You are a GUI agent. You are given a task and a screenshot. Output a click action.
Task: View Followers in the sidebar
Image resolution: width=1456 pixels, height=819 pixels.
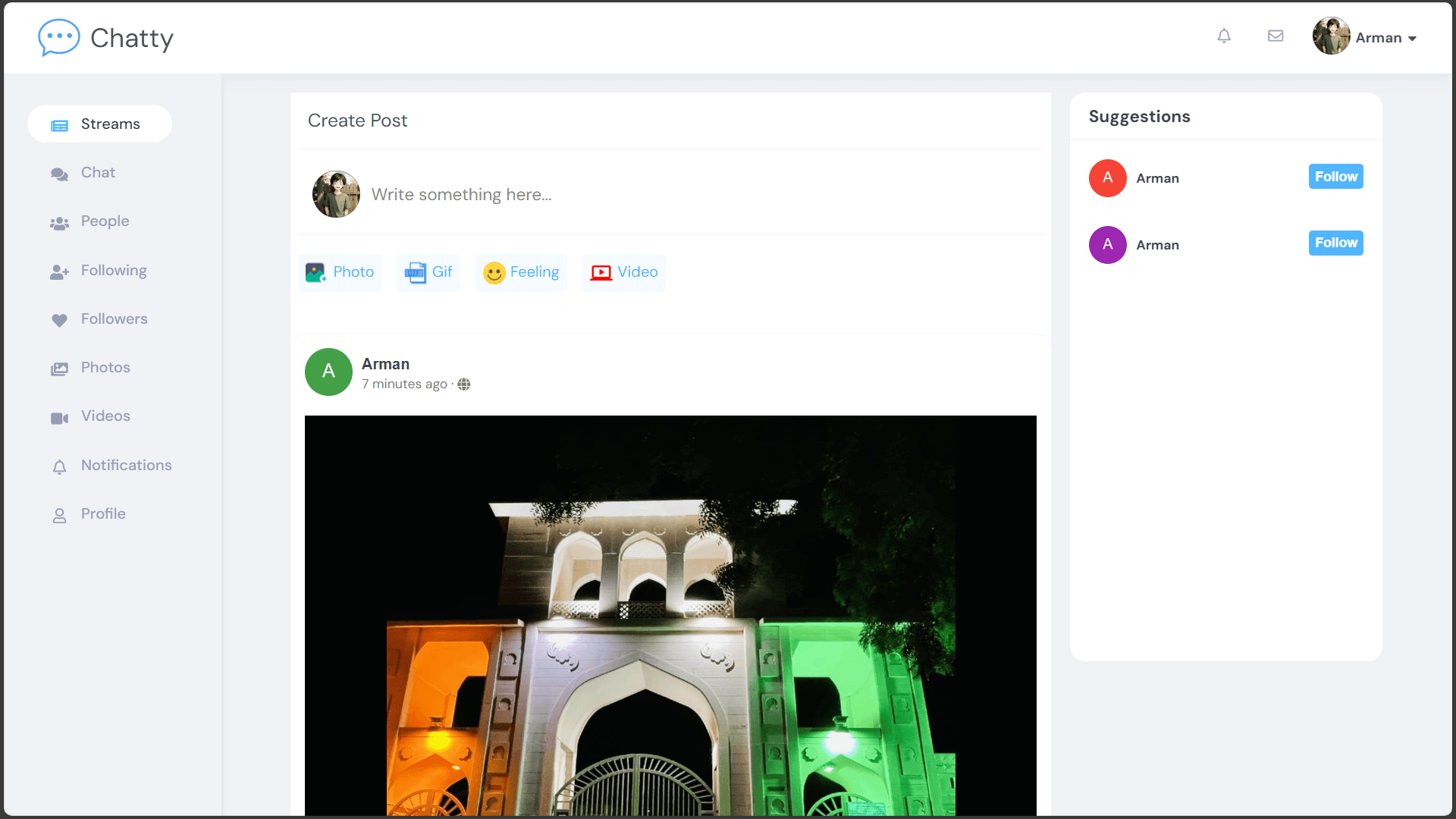coord(114,319)
